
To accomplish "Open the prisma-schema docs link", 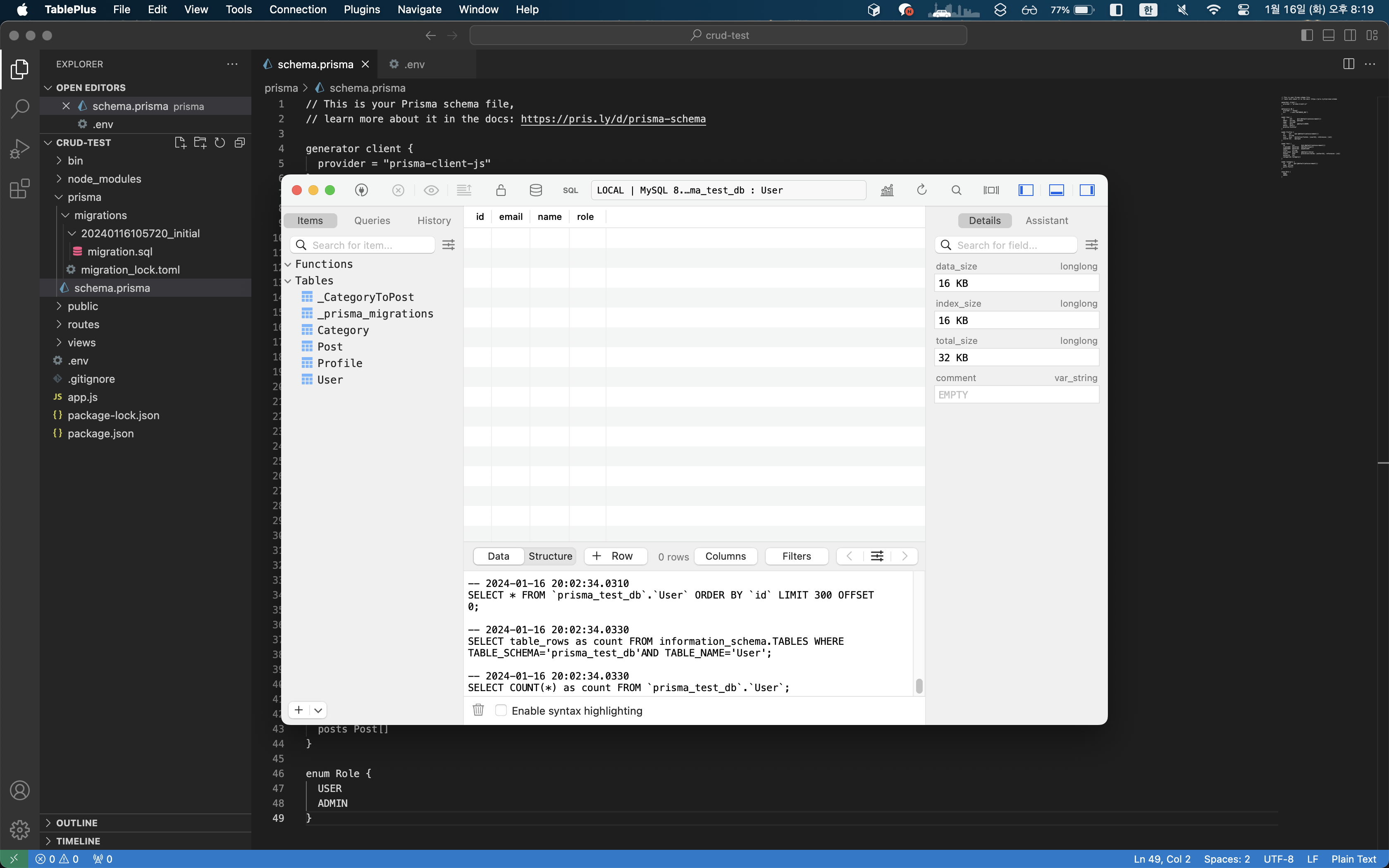I will (613, 119).
